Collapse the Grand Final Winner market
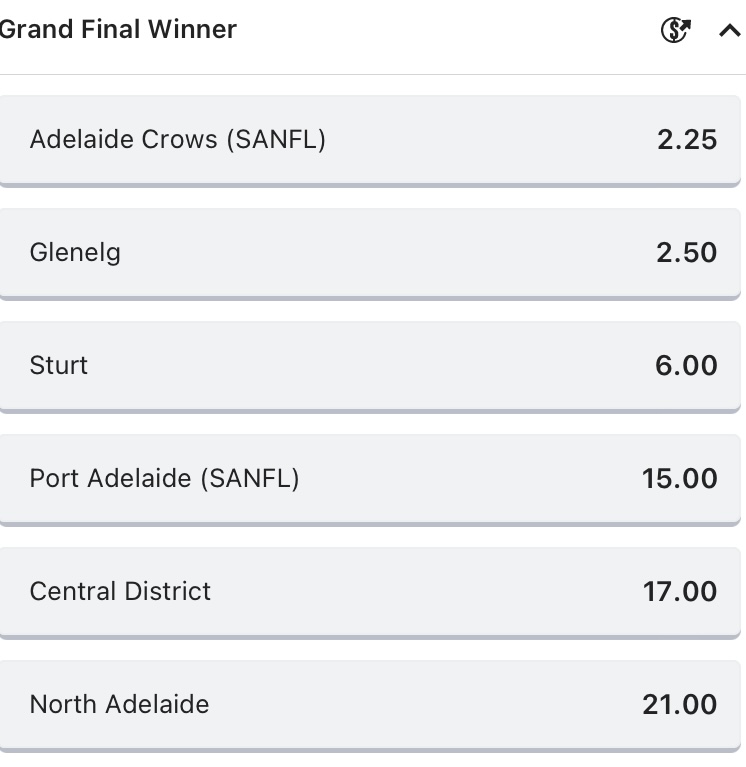 tap(729, 31)
